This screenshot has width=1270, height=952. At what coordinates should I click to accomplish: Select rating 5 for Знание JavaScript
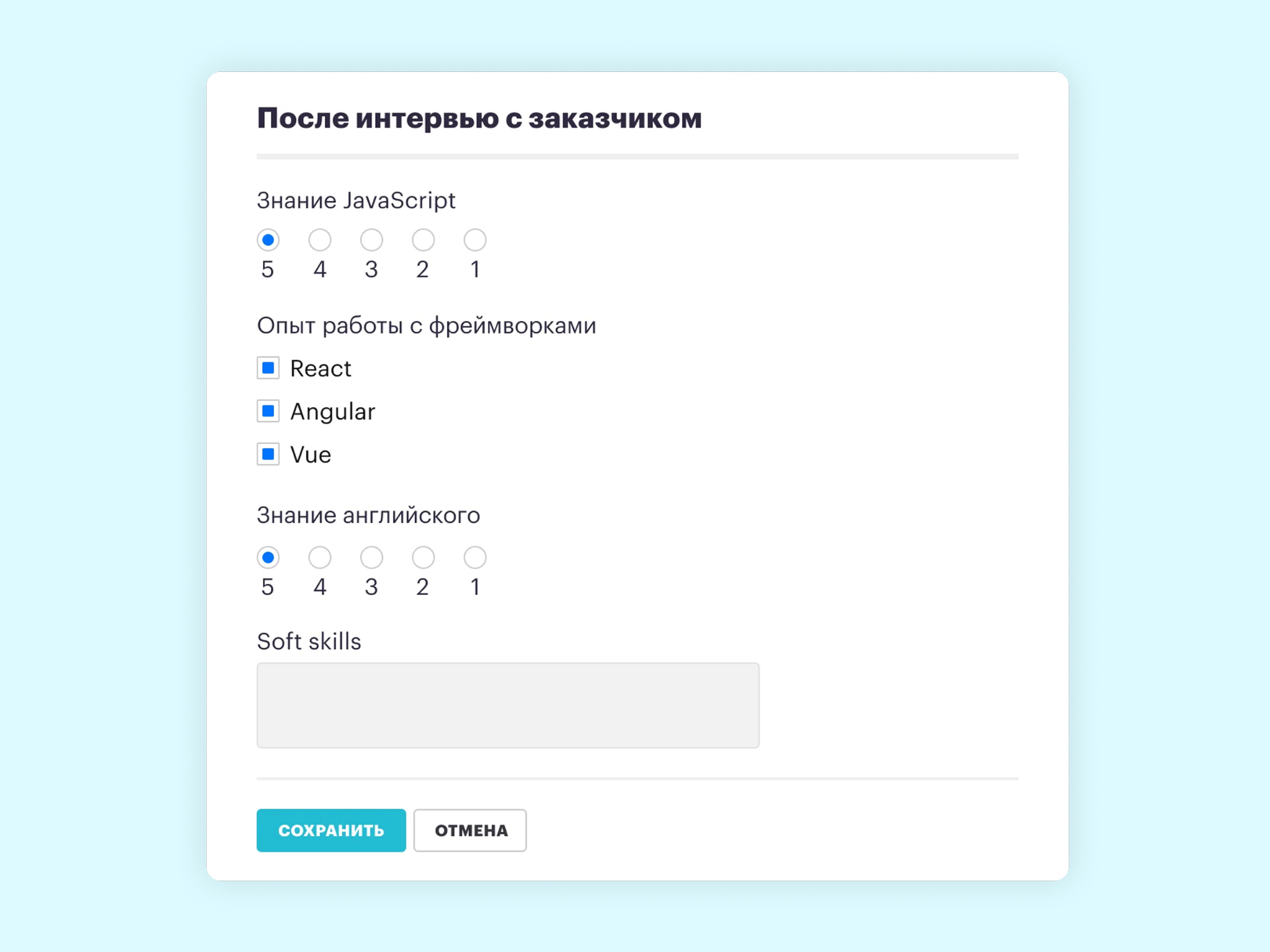[268, 240]
